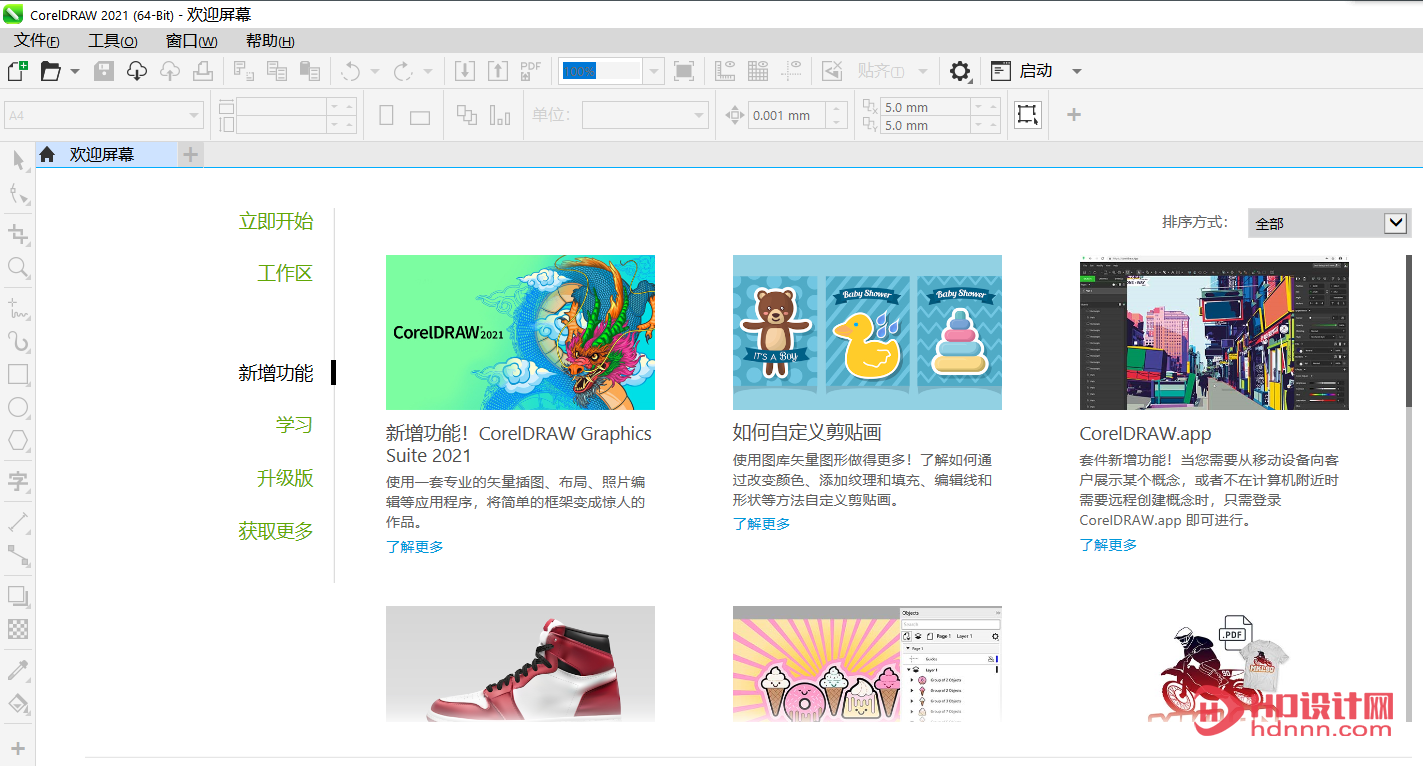Select the Ellipse tool
The width and height of the screenshot is (1423, 766).
click(18, 408)
